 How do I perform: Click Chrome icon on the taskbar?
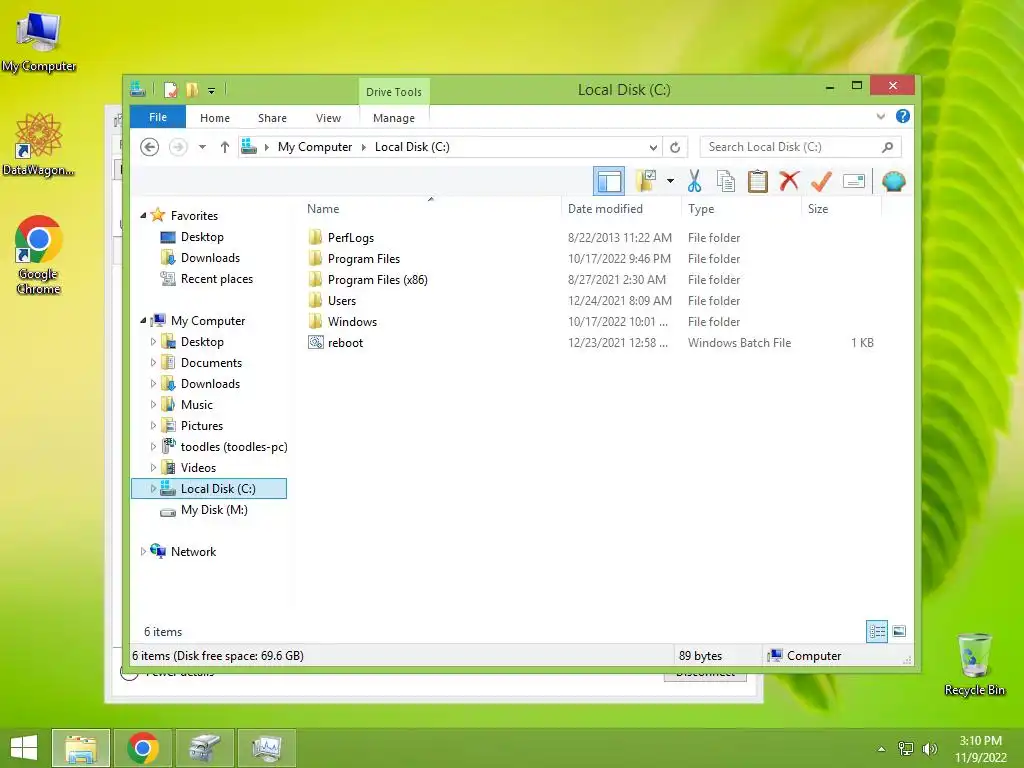pyautogui.click(x=143, y=748)
